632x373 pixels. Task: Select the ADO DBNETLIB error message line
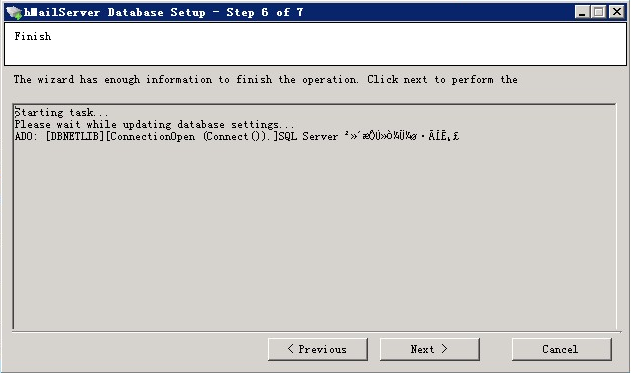(237, 136)
